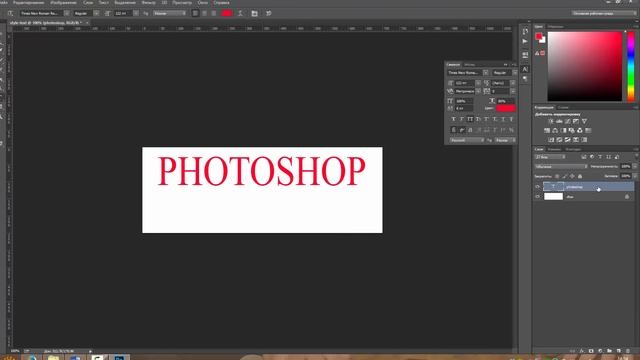Add Black & White adjustment

tap(563, 131)
